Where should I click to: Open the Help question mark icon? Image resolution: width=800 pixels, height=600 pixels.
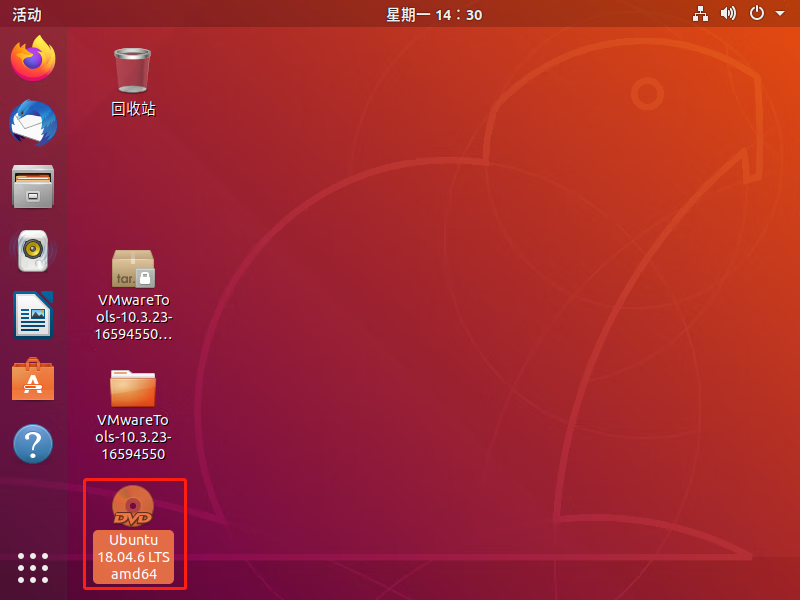33,443
